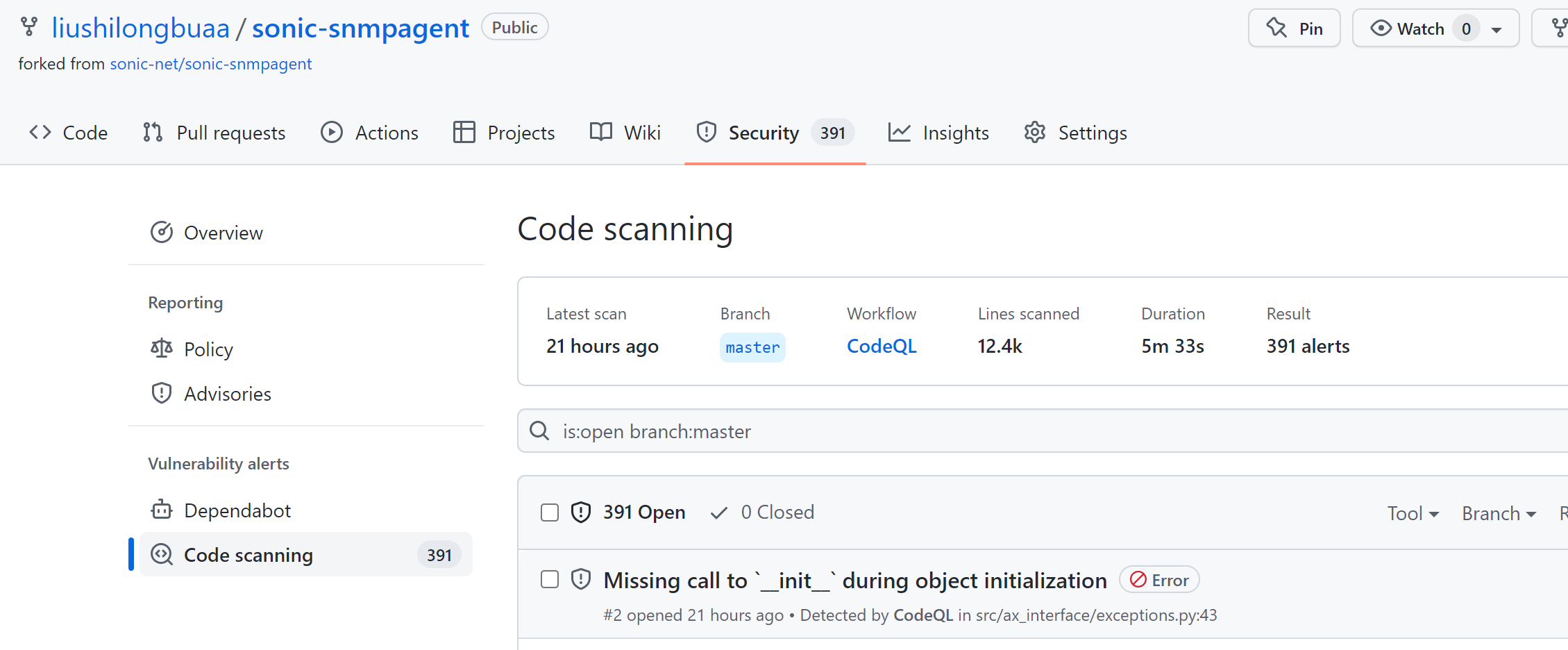Click the 391 counter on Security tab

coord(833,132)
